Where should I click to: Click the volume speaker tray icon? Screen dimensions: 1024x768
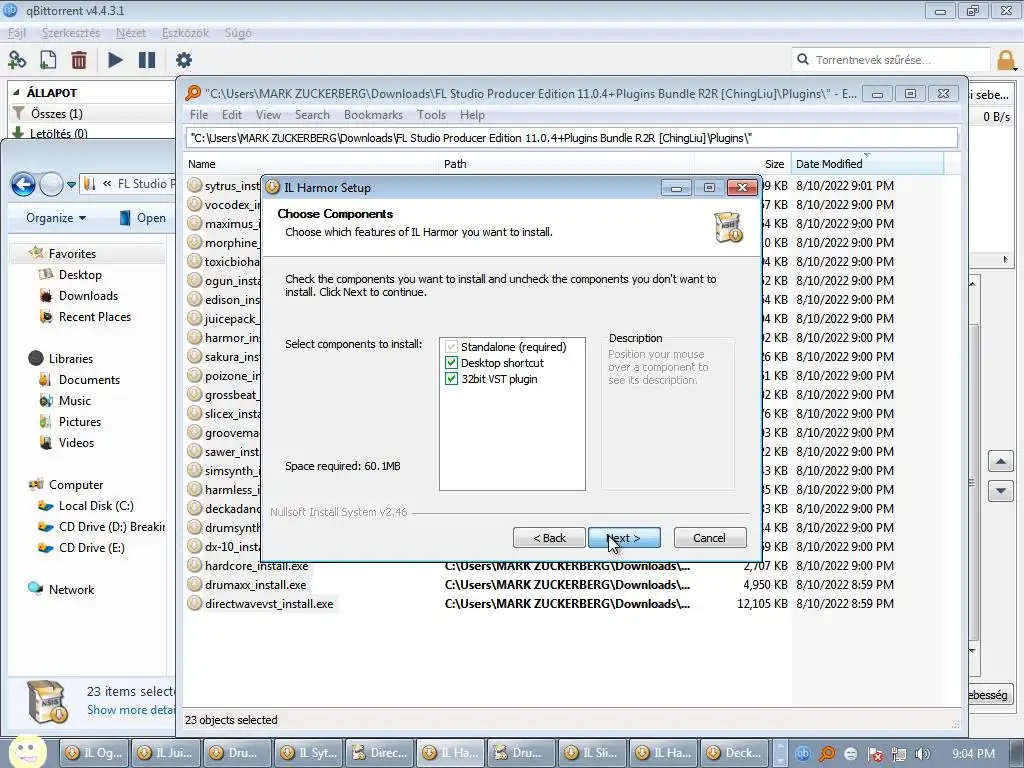pyautogui.click(x=923, y=754)
